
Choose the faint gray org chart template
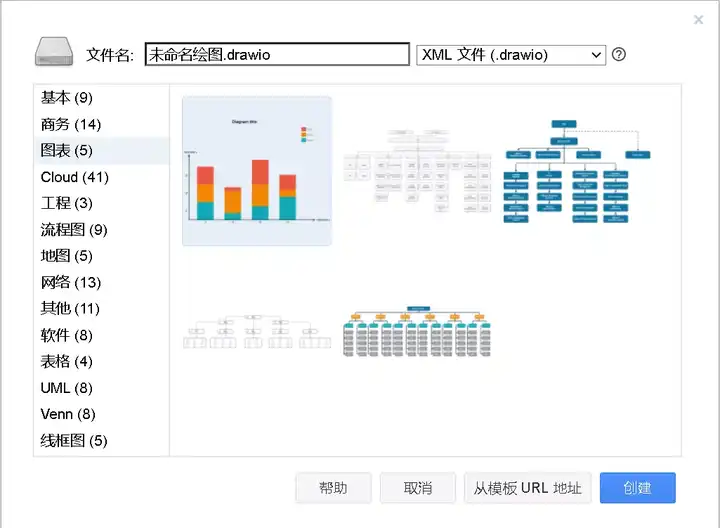pos(417,171)
